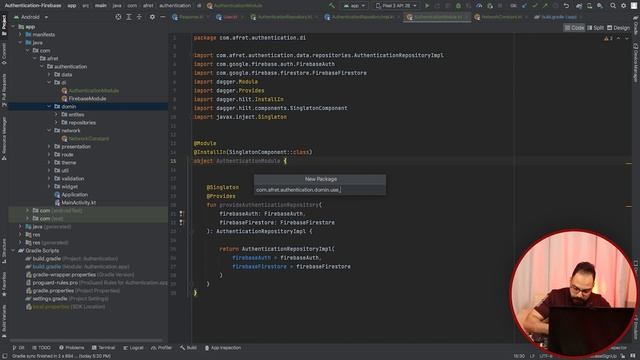This screenshot has width=640, height=360.
Task: Open Project panel options gear
Action: point(152,17)
